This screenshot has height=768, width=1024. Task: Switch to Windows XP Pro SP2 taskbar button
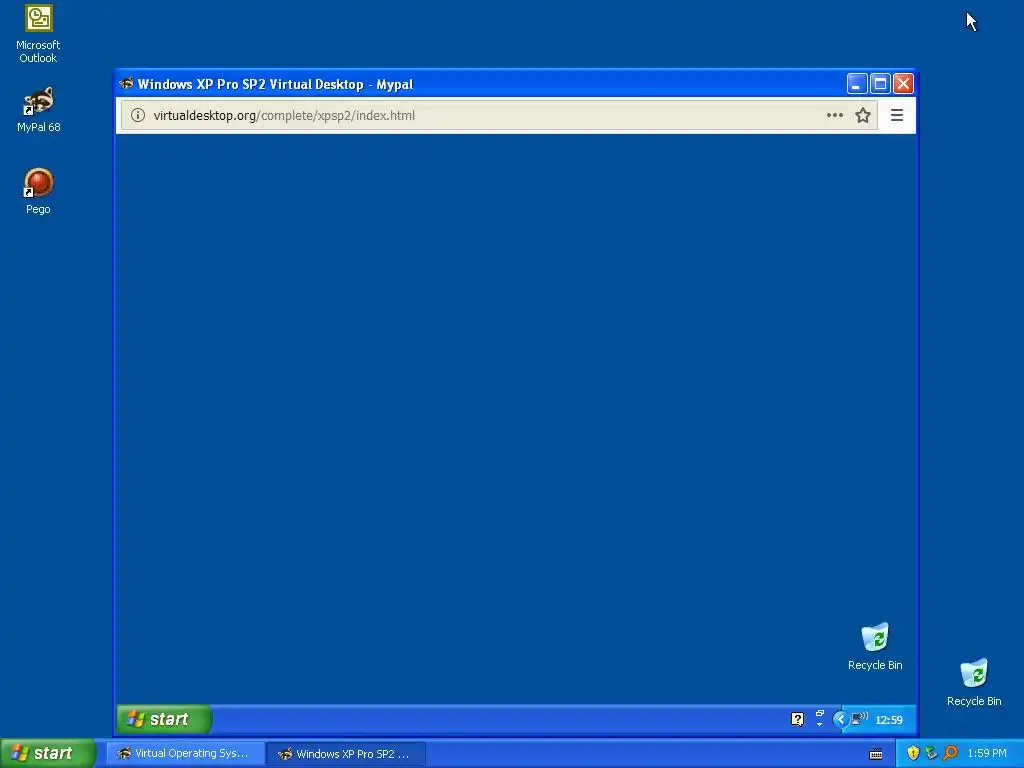(x=346, y=754)
